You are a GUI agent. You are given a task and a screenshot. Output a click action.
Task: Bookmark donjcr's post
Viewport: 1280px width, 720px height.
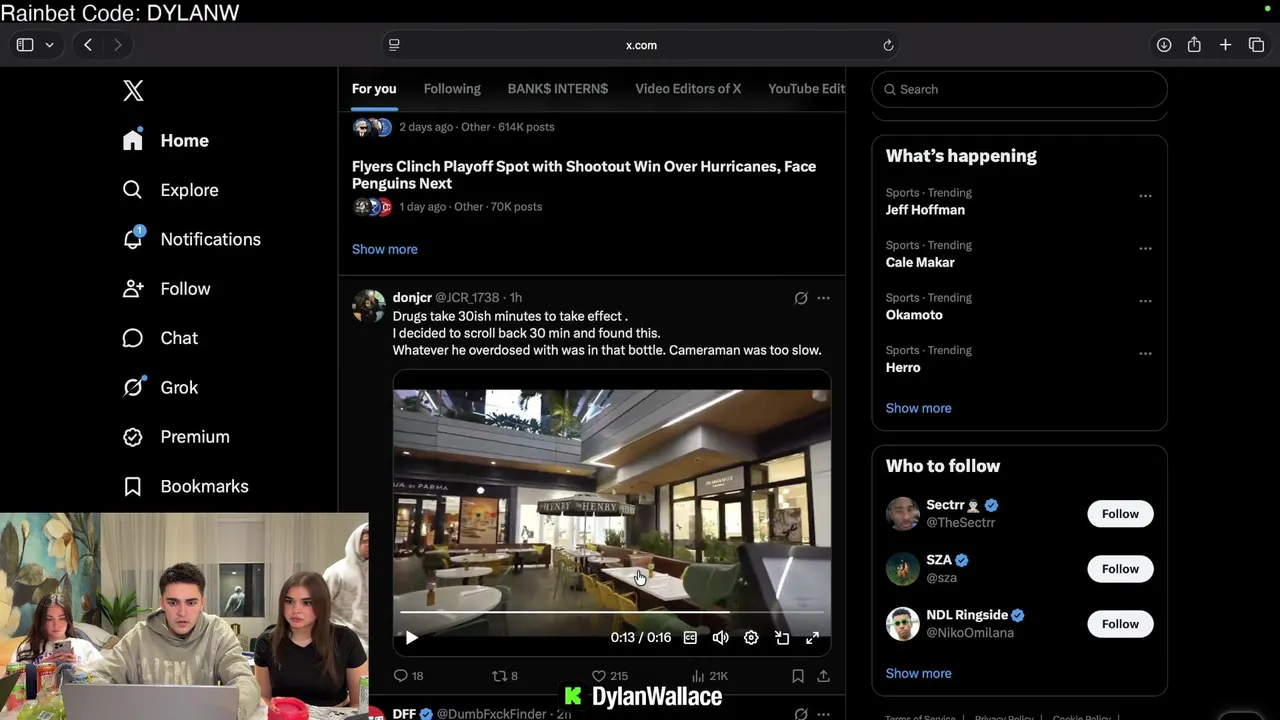pyautogui.click(x=798, y=676)
